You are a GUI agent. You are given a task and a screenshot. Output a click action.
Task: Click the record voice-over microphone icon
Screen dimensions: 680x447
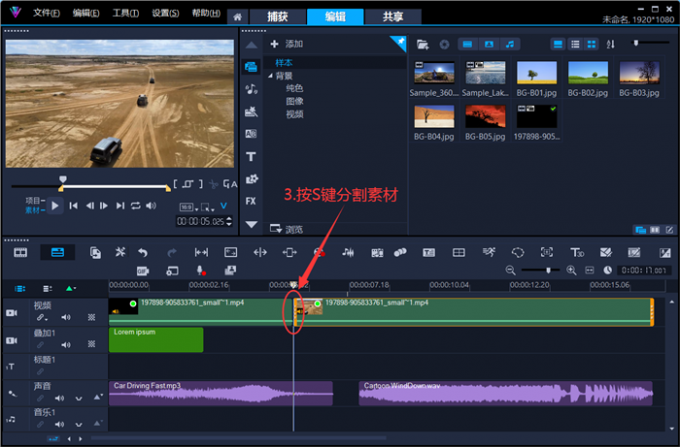pos(200,270)
